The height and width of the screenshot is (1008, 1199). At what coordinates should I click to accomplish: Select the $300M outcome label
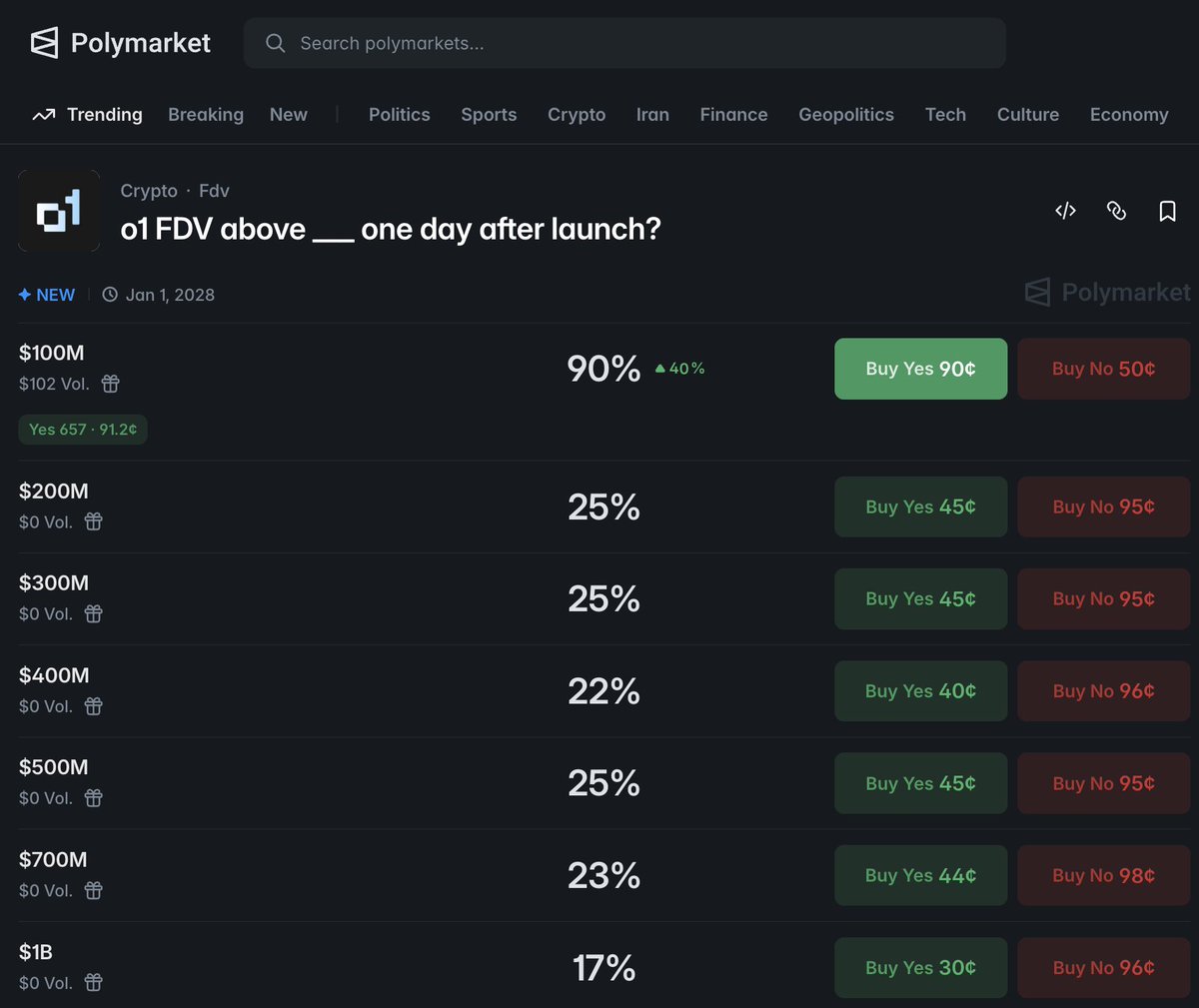pyautogui.click(x=54, y=582)
